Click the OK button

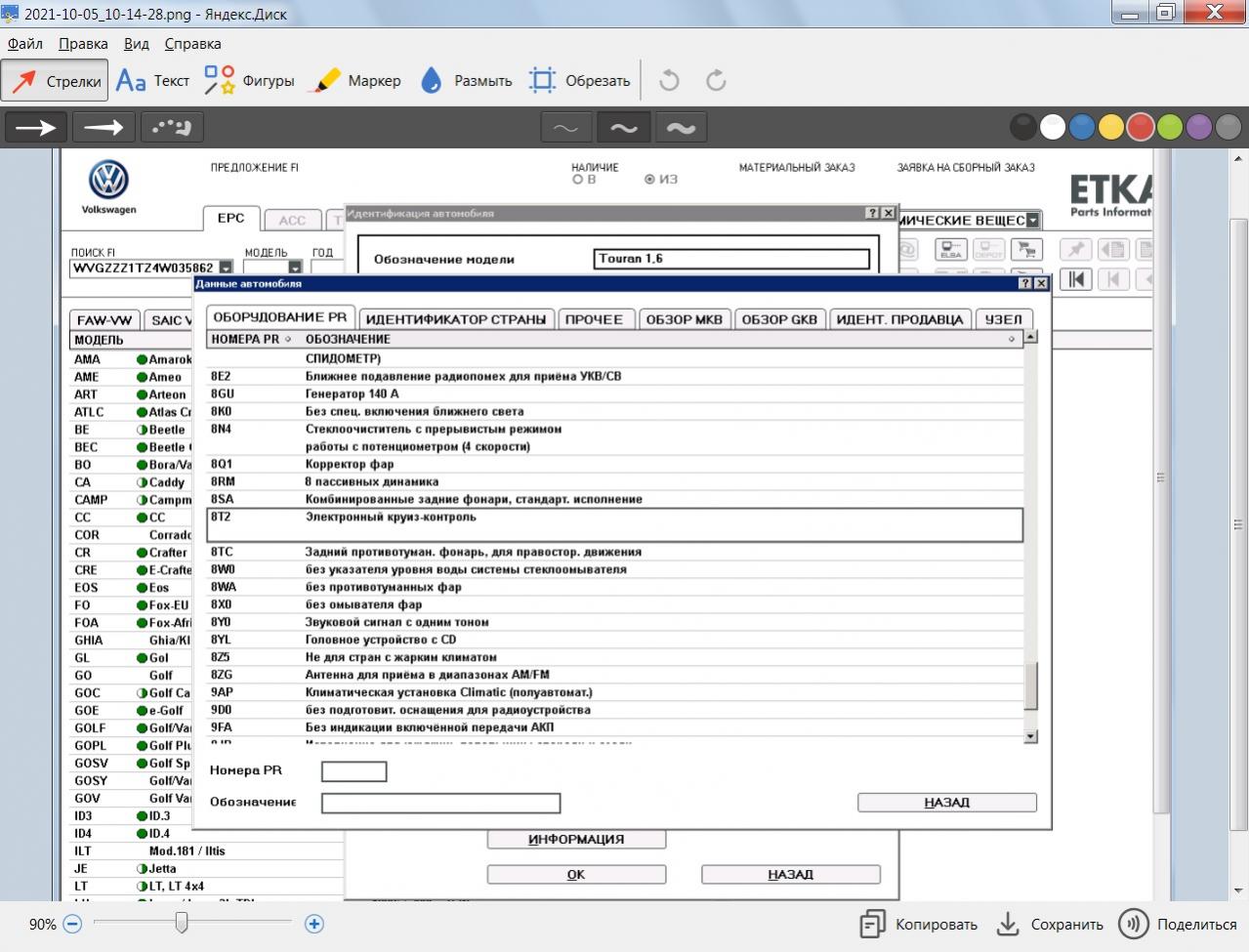point(576,875)
